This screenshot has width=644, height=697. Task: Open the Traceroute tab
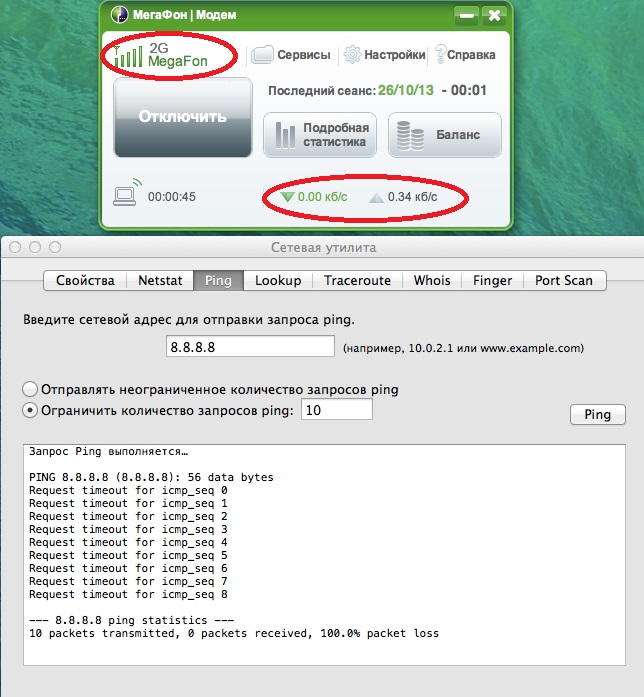coord(357,280)
